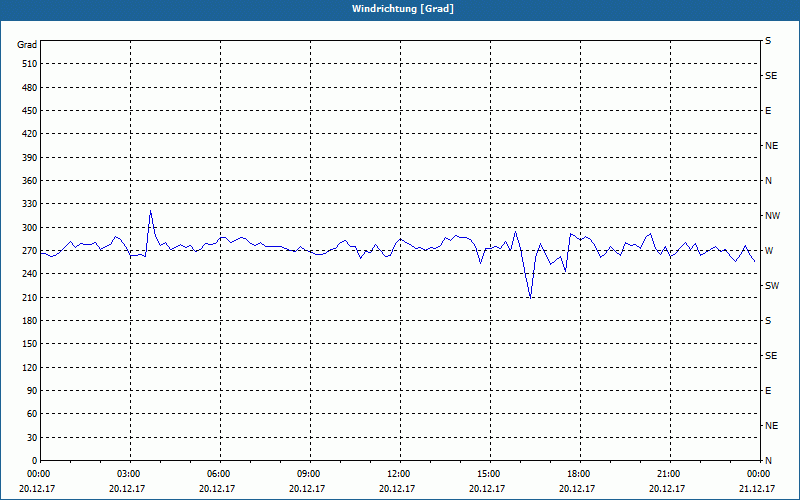Click the '21.12.17' date label
This screenshot has width=800, height=500.
click(x=757, y=489)
